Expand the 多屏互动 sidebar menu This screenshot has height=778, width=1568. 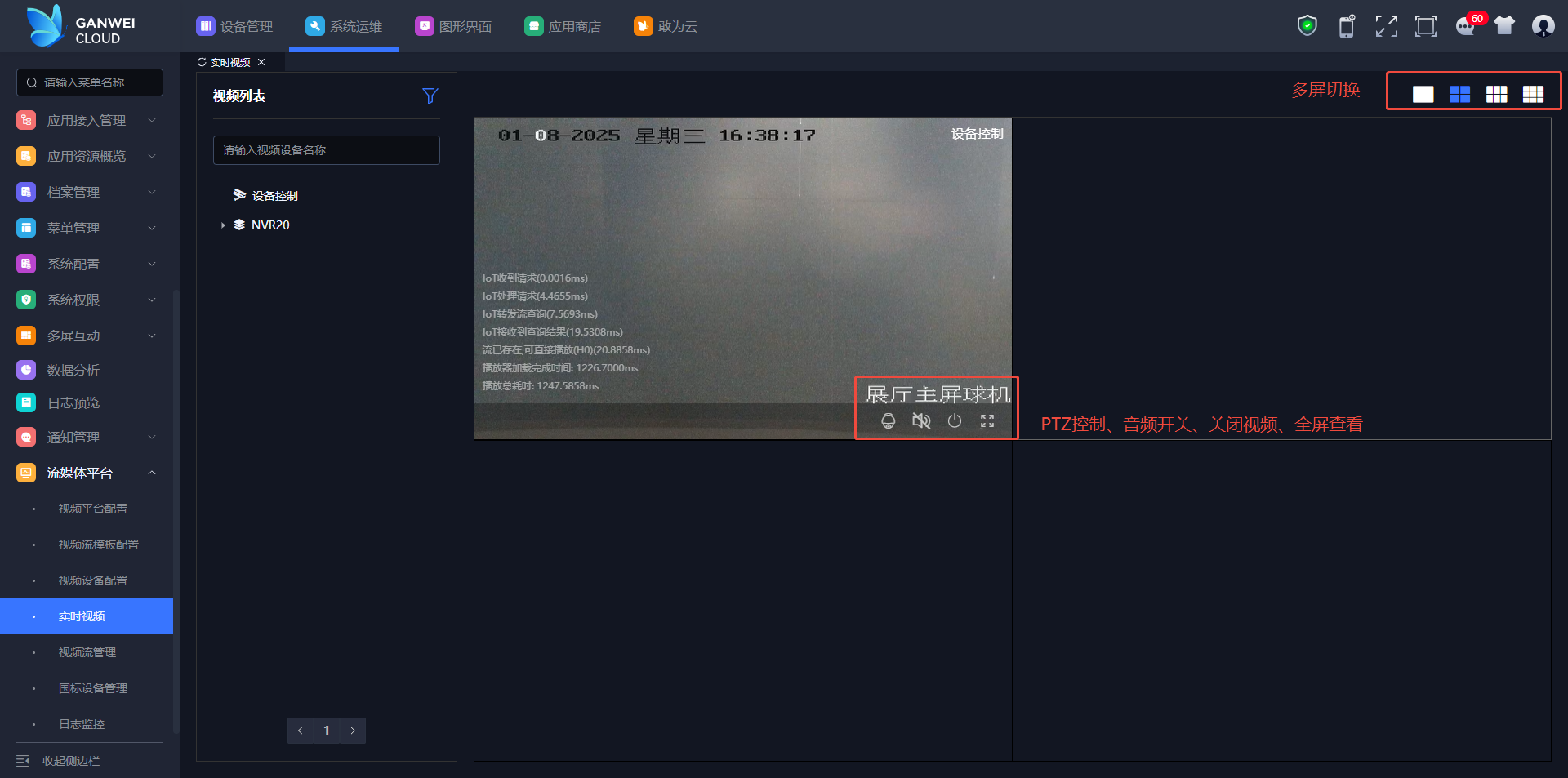click(x=87, y=336)
